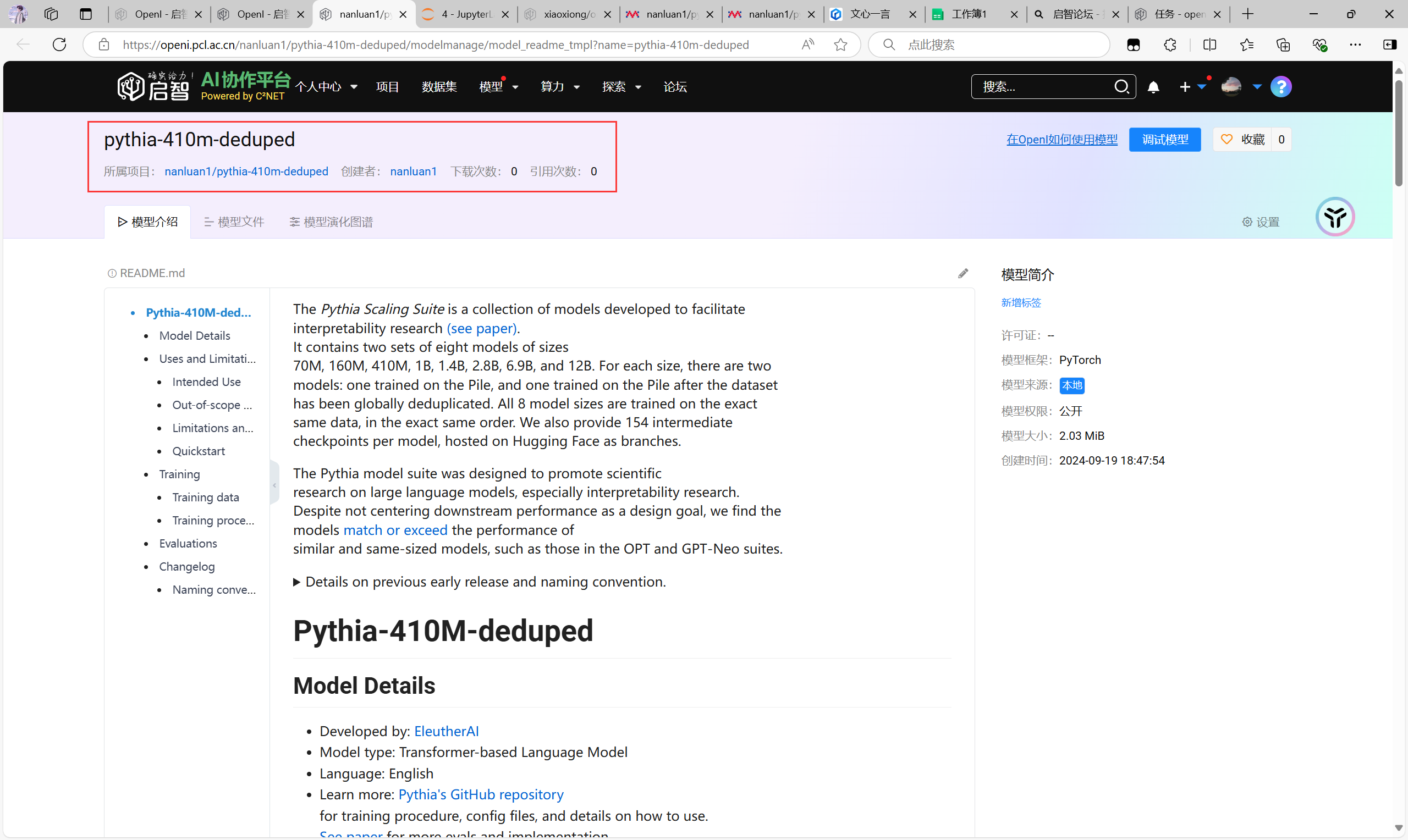
Task: Expand the 模型 dropdown menu
Action: click(x=499, y=87)
